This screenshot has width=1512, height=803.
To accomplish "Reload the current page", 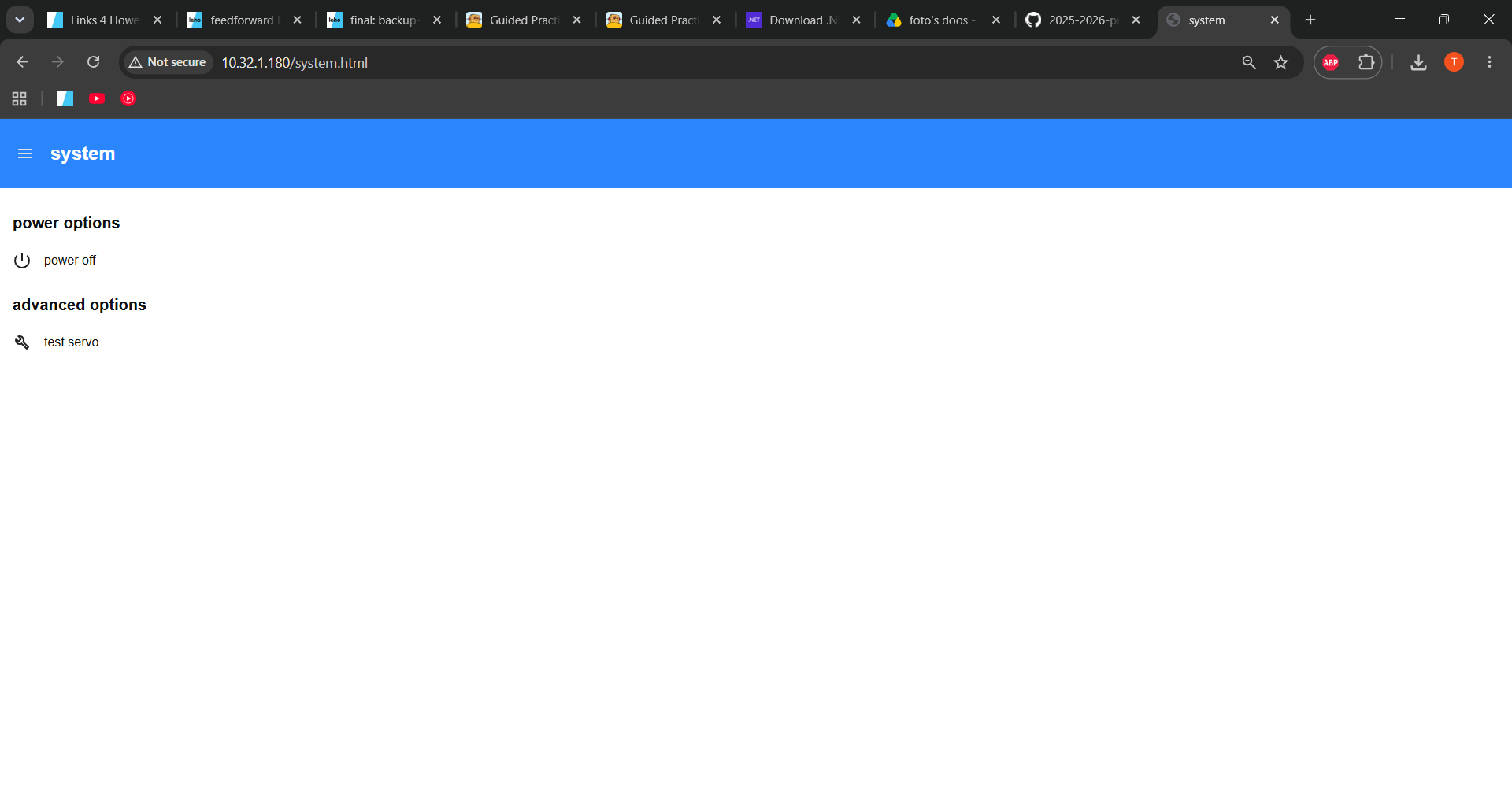I will 93,62.
